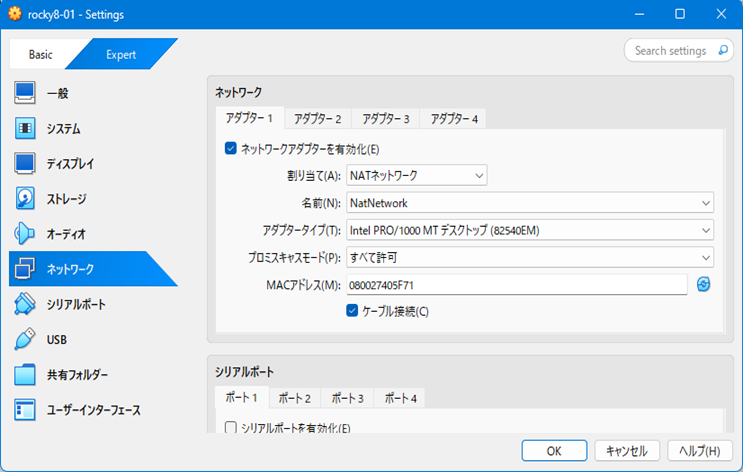Toggle ネットワークアダプターを有効化 checkbox

point(231,149)
